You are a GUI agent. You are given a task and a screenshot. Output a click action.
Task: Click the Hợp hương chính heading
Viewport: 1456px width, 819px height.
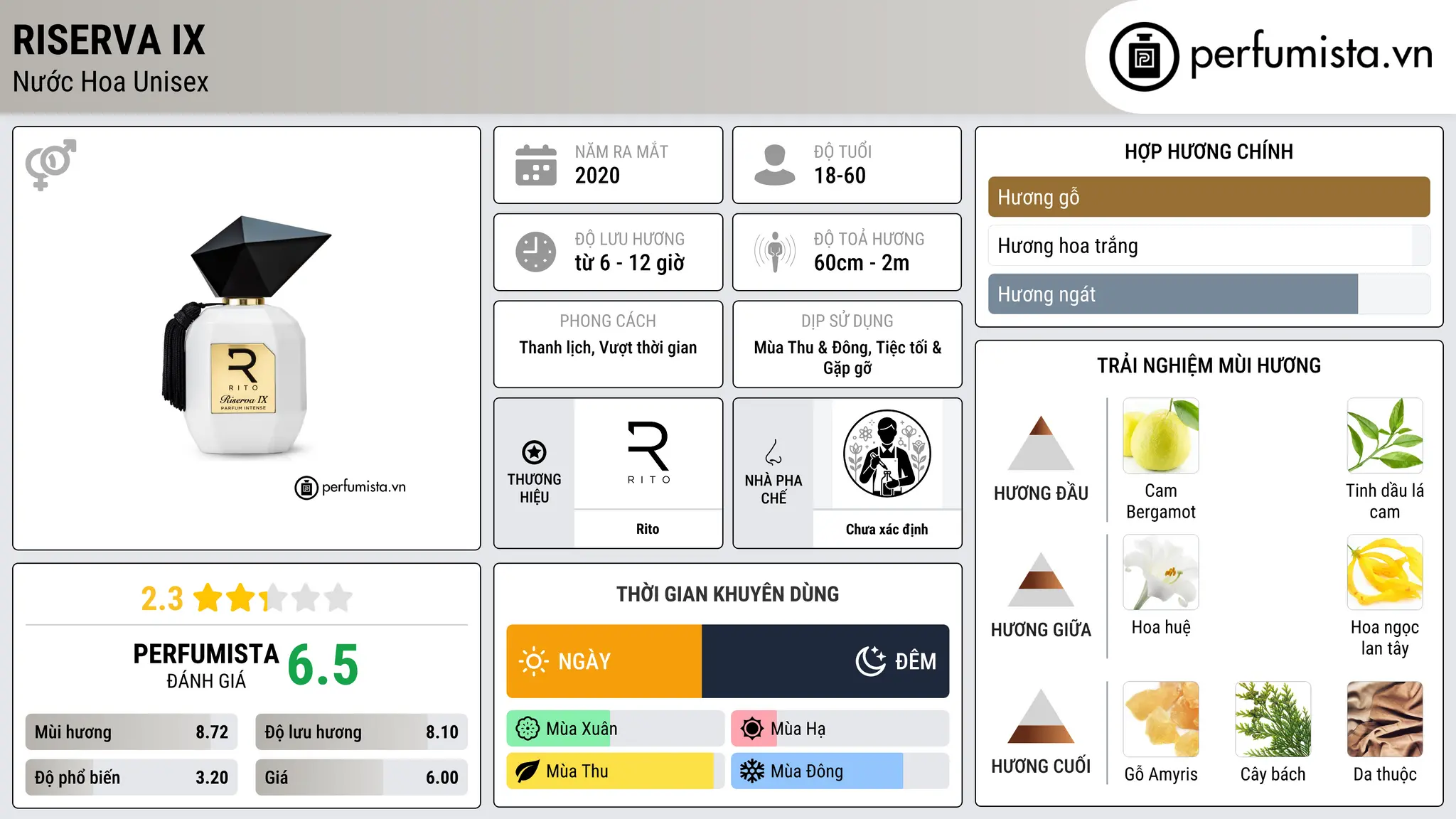(x=1209, y=151)
